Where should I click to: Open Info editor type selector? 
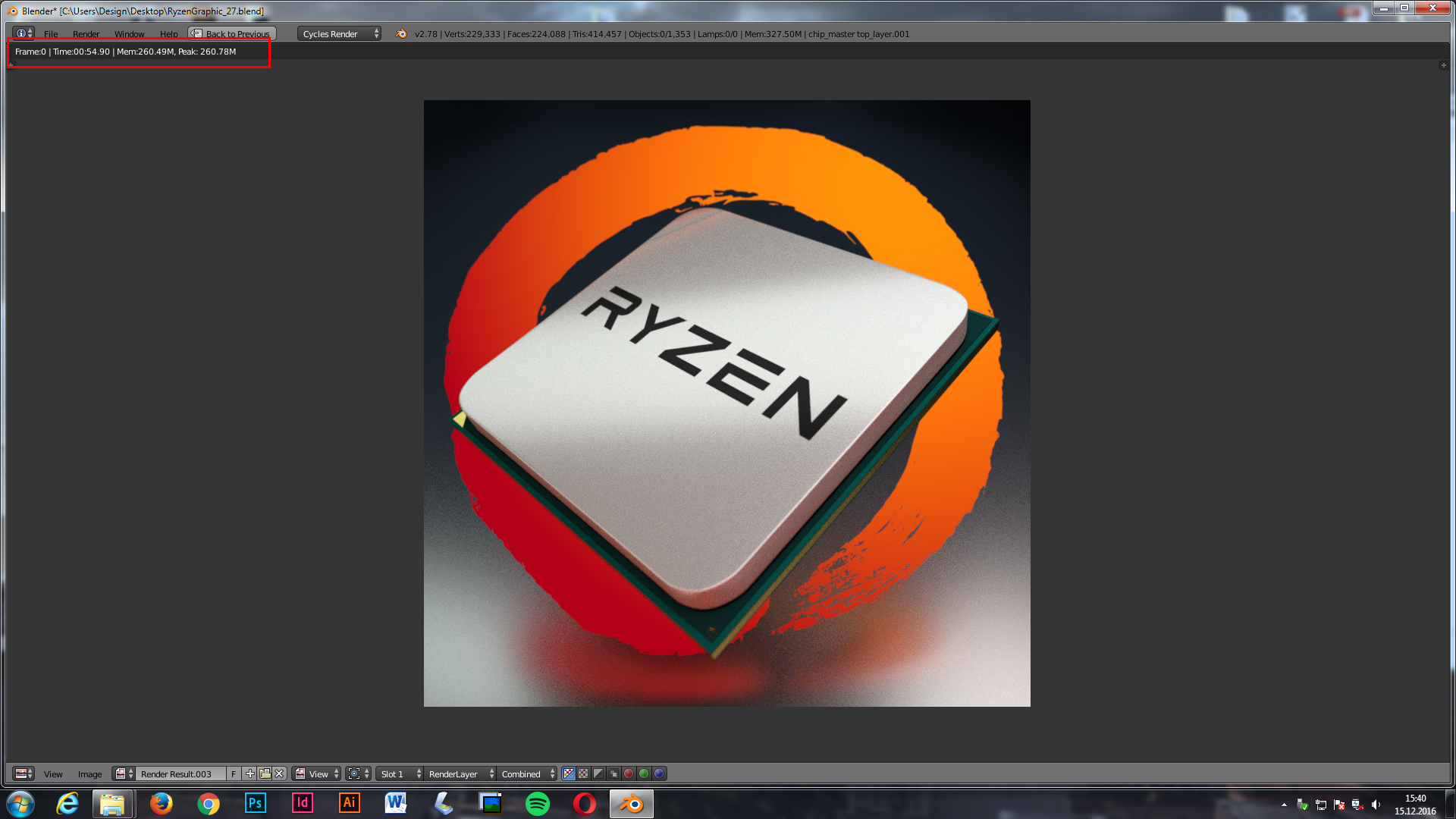coord(24,33)
